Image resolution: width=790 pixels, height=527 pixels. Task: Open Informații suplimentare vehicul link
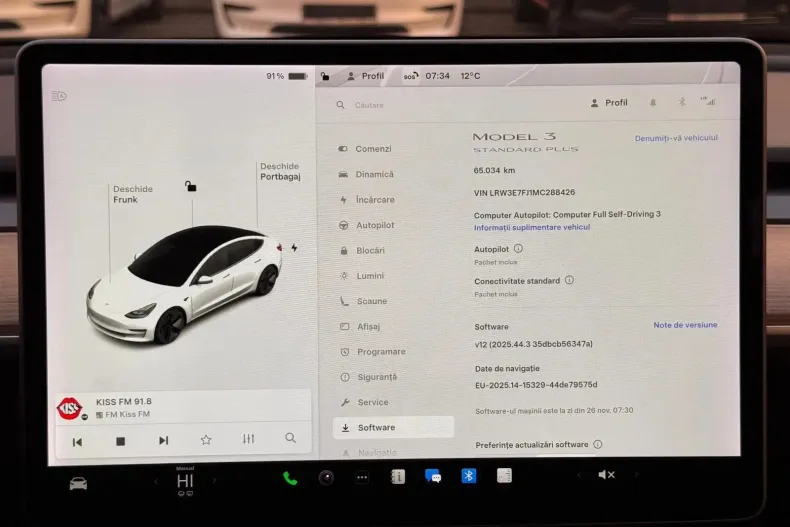532,227
